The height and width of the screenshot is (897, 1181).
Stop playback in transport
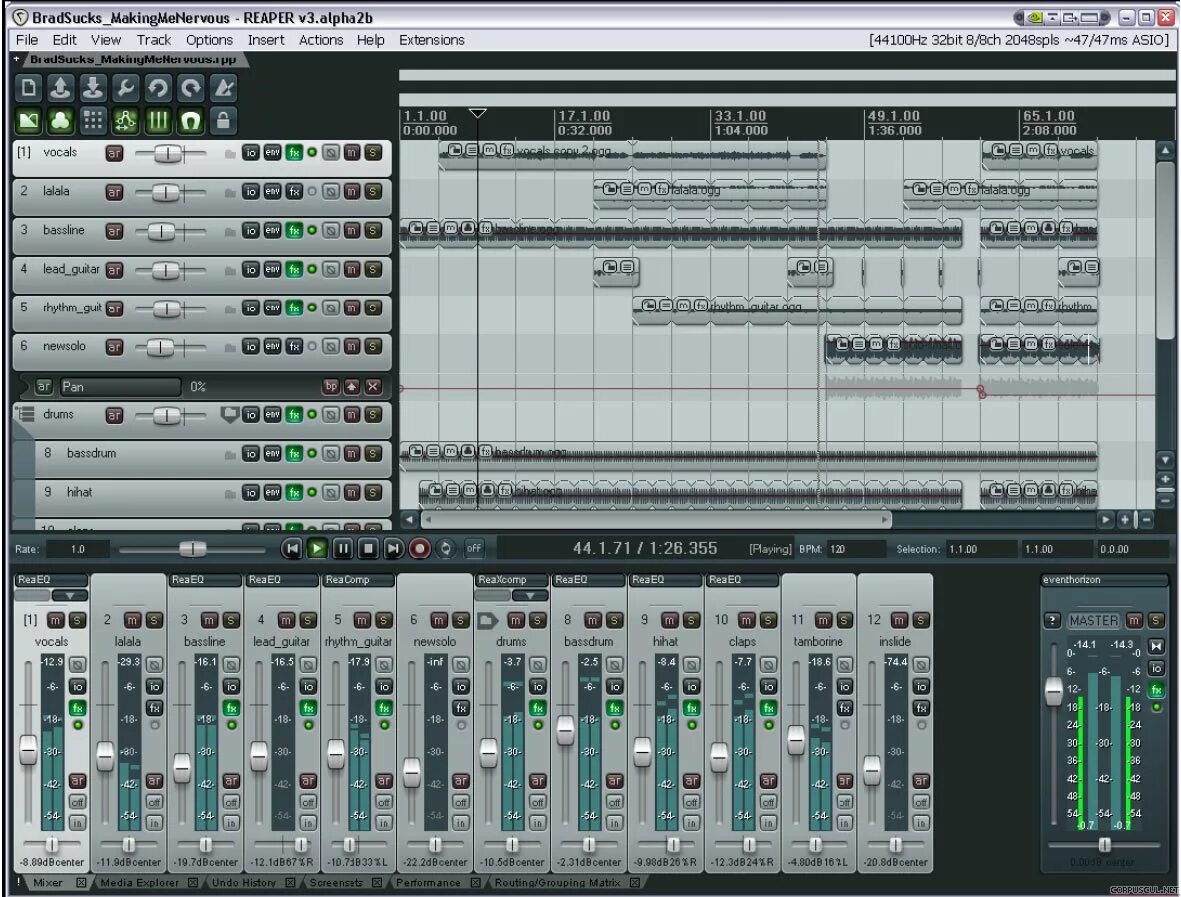click(x=368, y=549)
